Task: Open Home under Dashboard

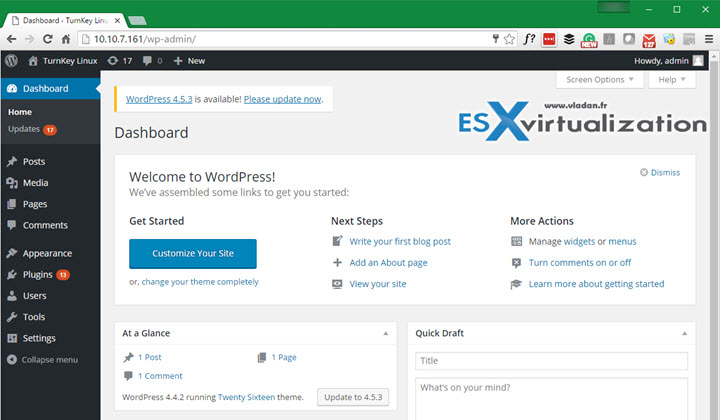Action: tap(20, 112)
